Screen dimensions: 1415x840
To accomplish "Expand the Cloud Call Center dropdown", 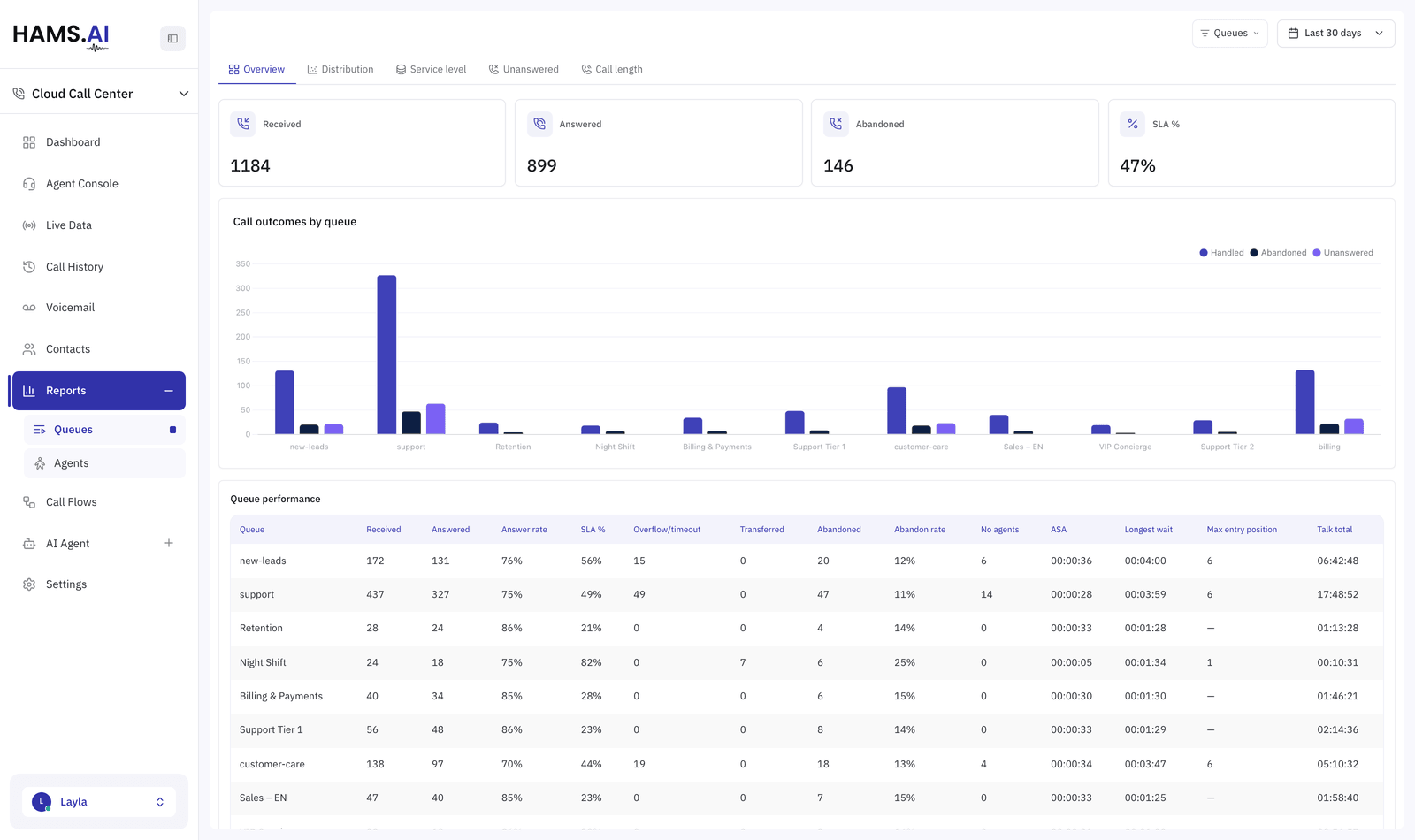I will point(184,94).
